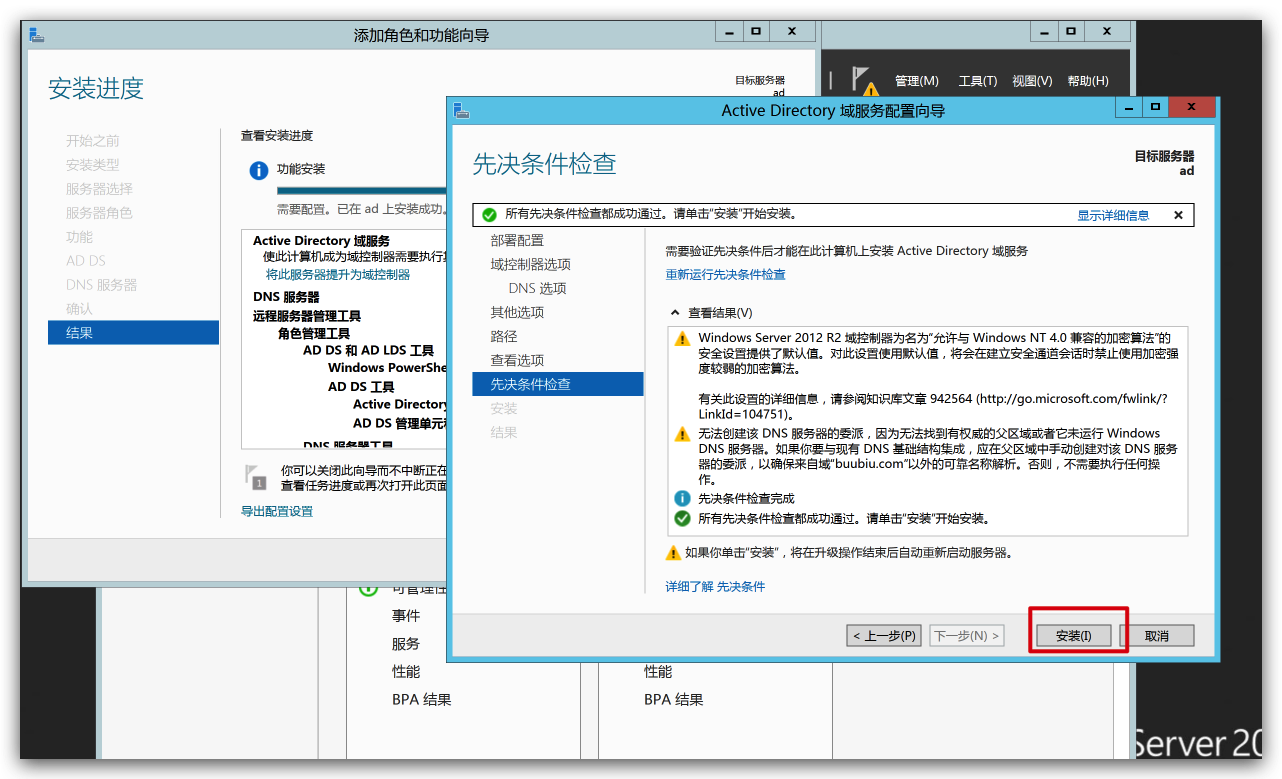Collapse the 查看结果(V) results section

pyautogui.click(x=675, y=313)
